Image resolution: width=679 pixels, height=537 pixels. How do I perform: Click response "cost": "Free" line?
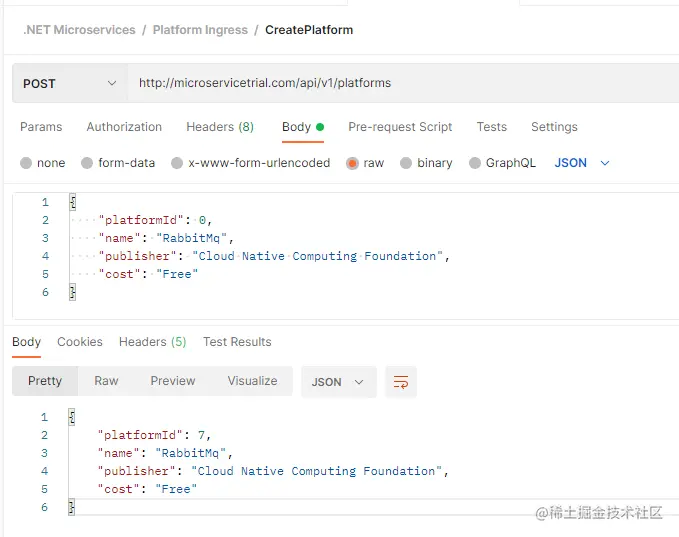pos(147,489)
